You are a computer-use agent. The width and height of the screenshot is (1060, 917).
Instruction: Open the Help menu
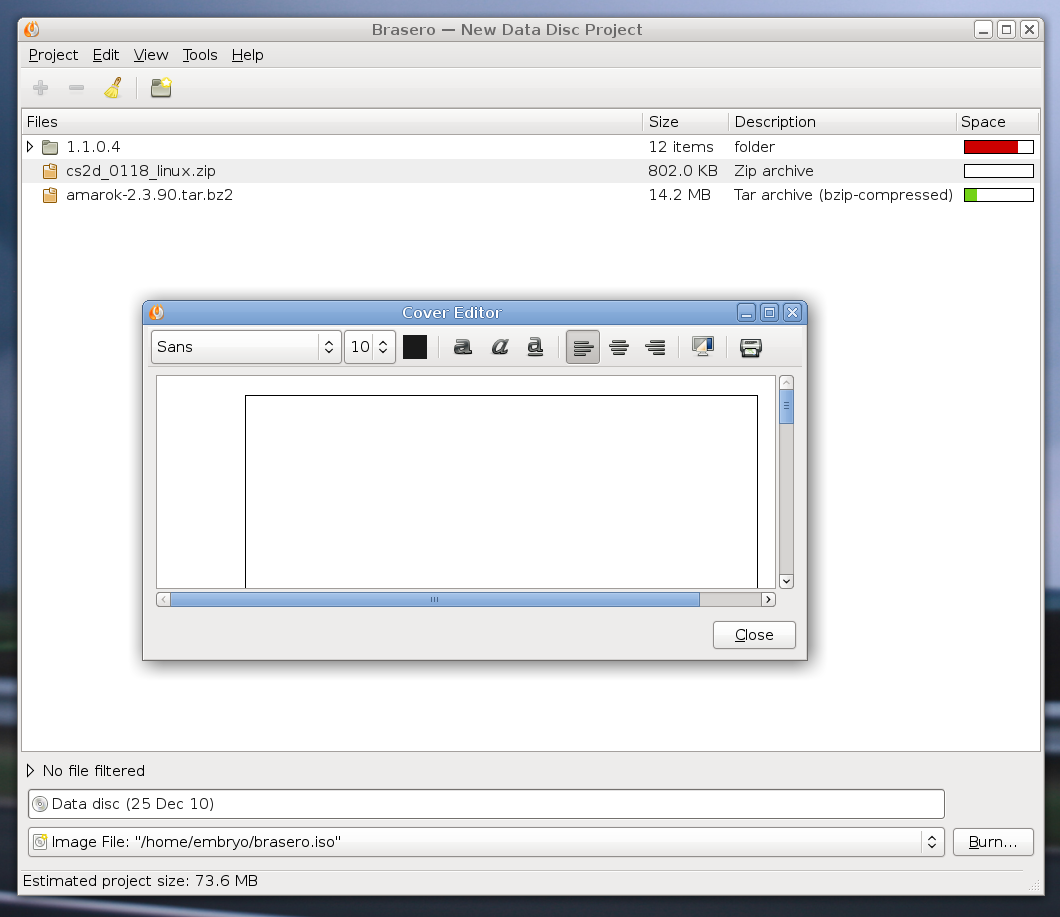[x=247, y=55]
